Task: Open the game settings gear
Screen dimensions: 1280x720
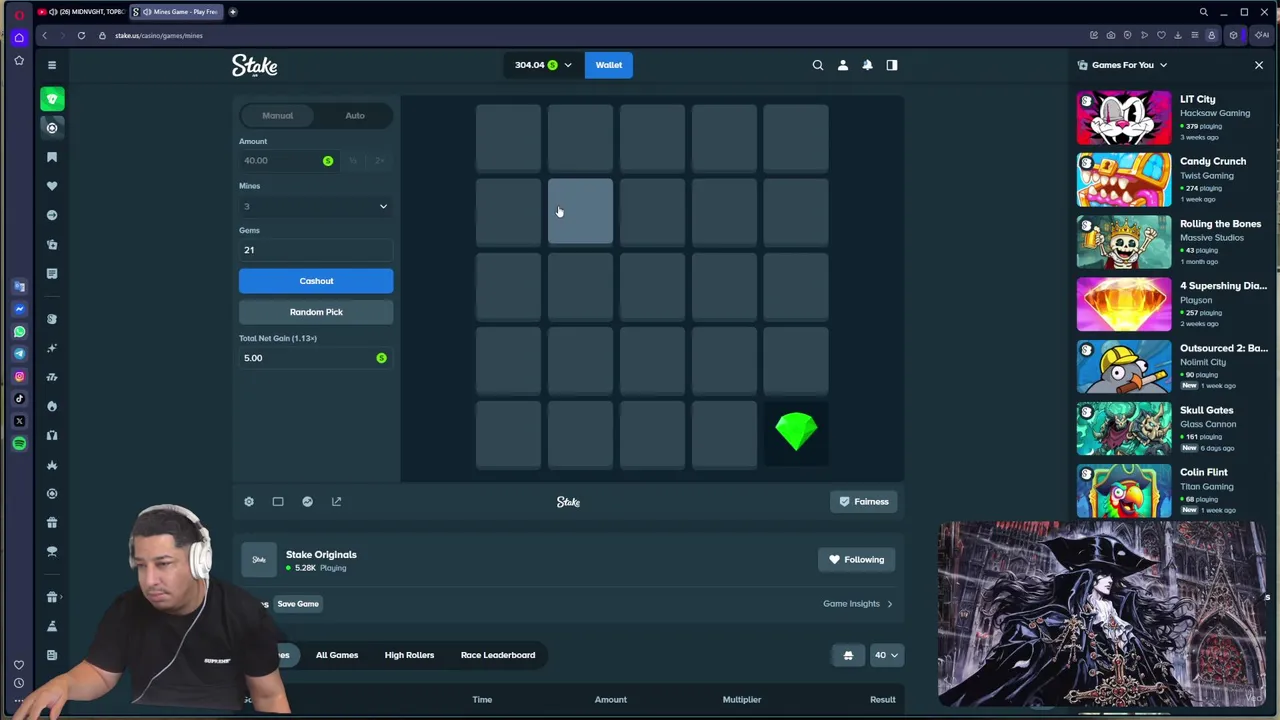Action: click(x=249, y=502)
